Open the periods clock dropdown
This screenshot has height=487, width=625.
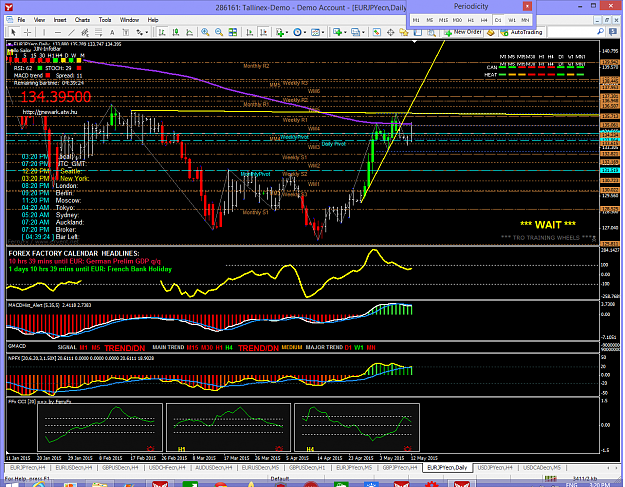299,32
